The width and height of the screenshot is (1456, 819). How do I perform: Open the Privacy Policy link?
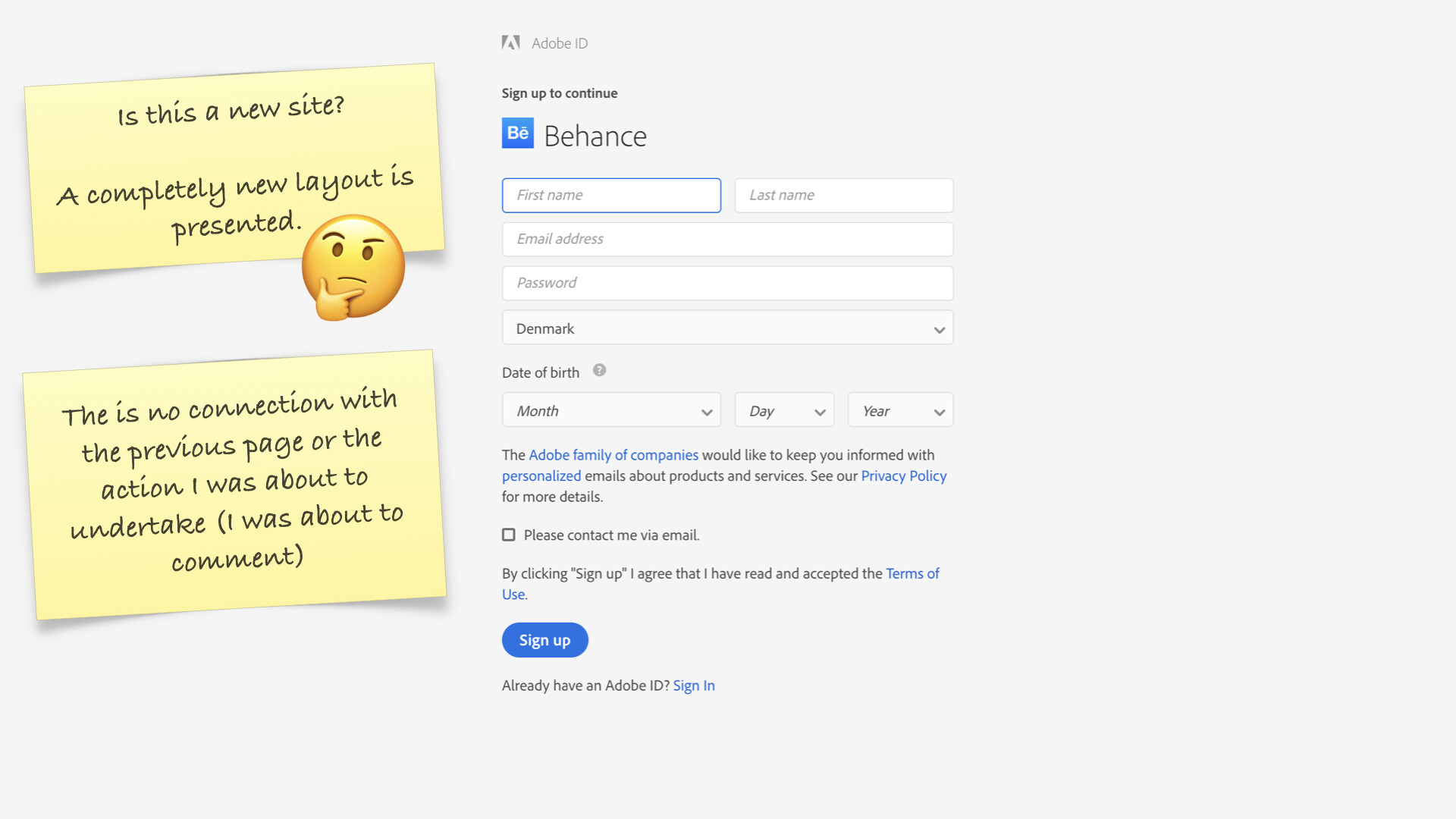pyautogui.click(x=903, y=476)
